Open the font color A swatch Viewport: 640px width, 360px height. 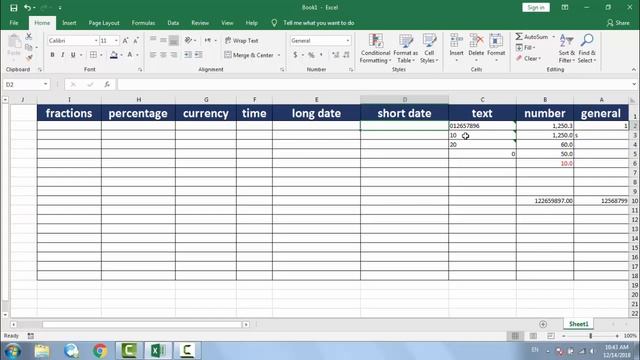pos(130,55)
